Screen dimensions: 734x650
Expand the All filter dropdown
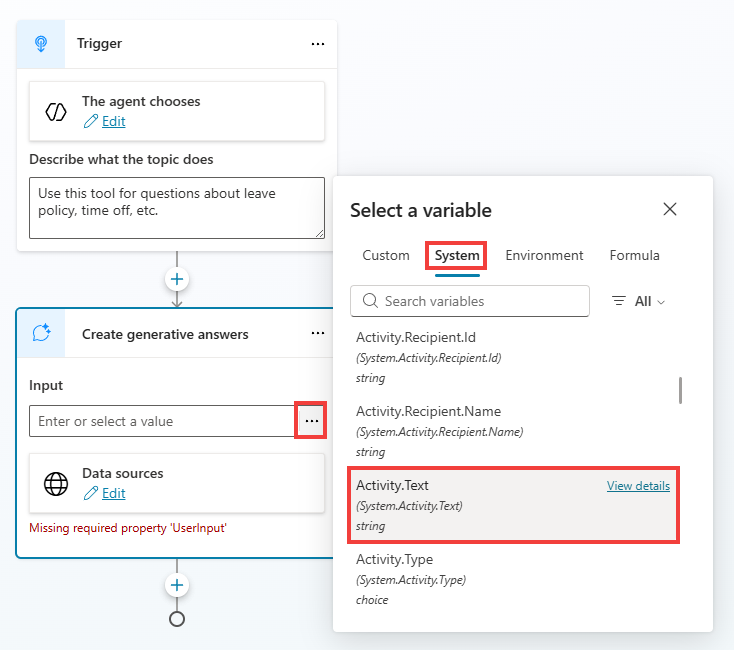click(x=638, y=301)
